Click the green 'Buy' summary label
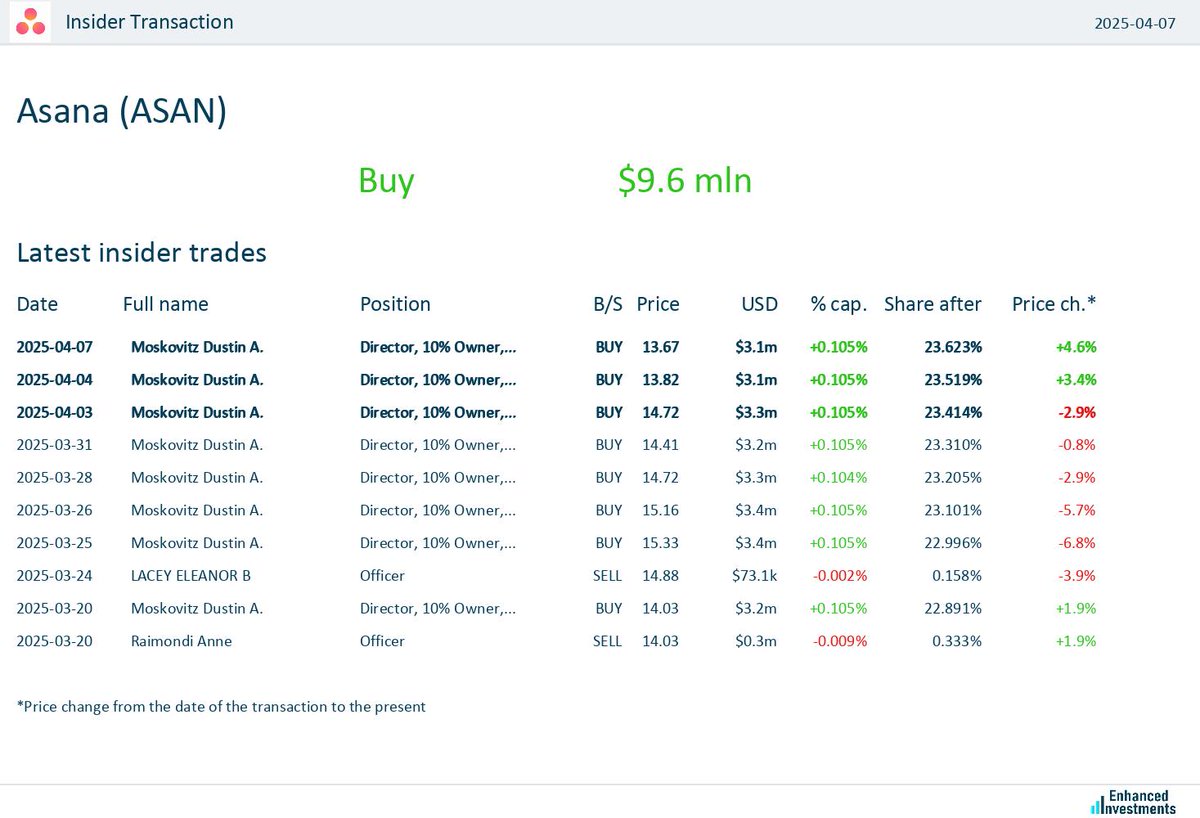1200x818 pixels. (386, 181)
